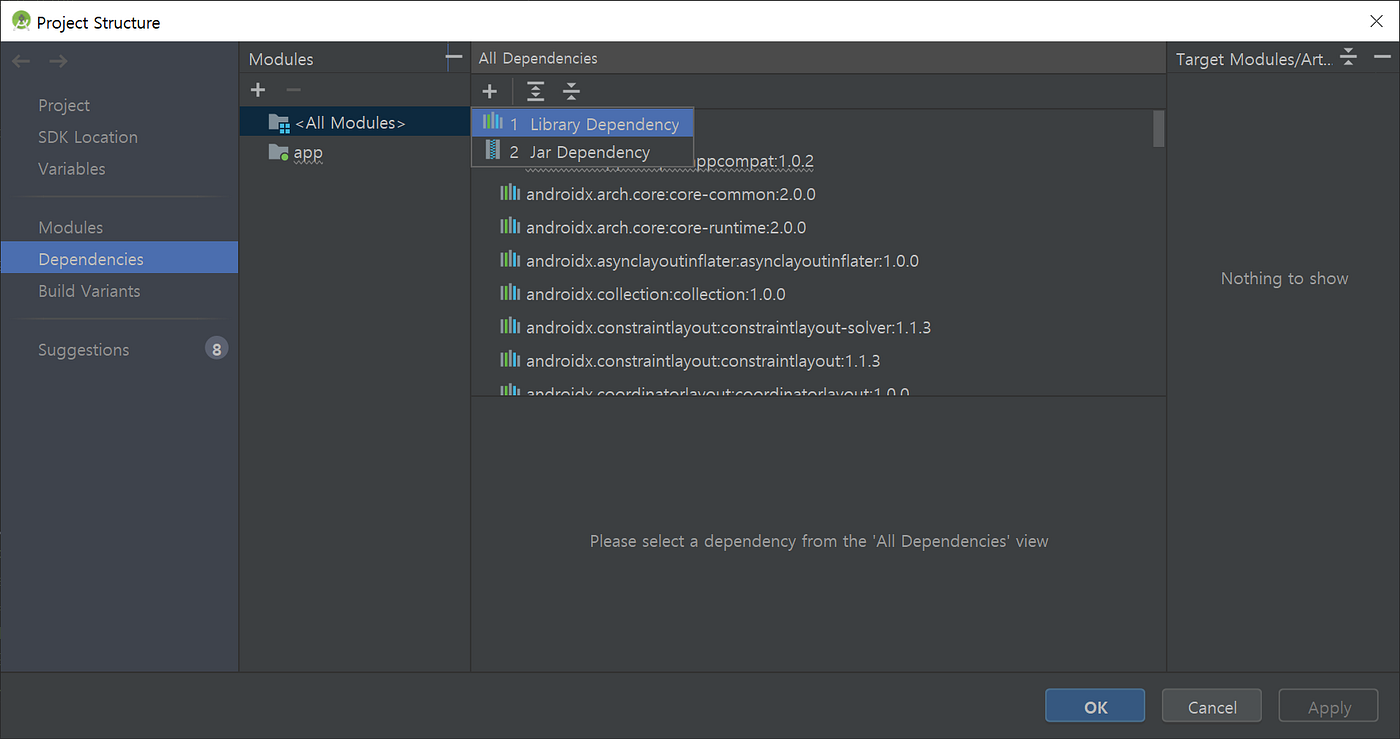Switch to the SDK Location section

pos(88,137)
